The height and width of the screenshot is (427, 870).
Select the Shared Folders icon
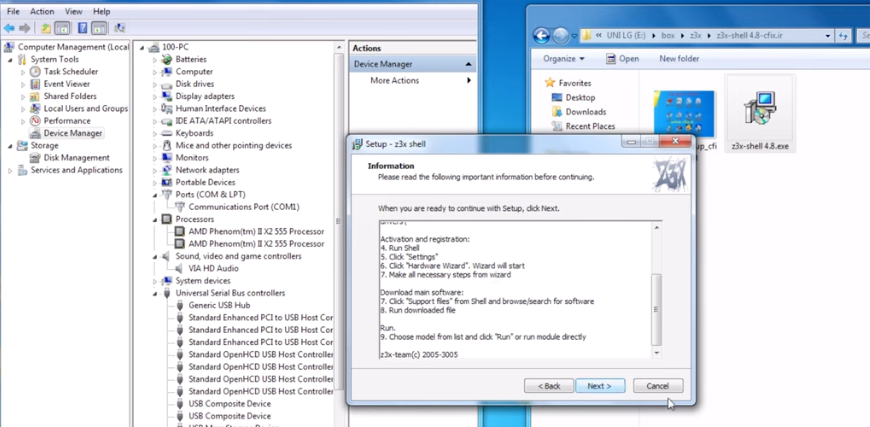(x=35, y=96)
